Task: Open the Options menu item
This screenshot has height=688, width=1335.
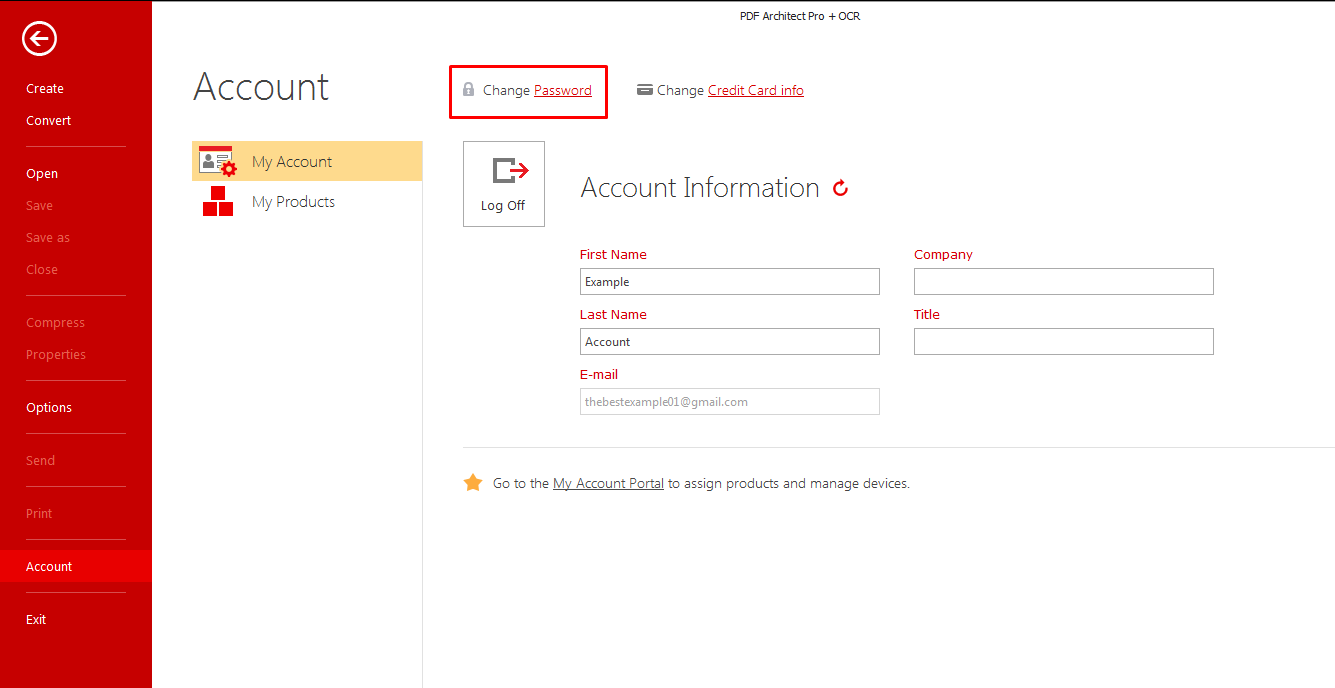Action: (x=49, y=408)
